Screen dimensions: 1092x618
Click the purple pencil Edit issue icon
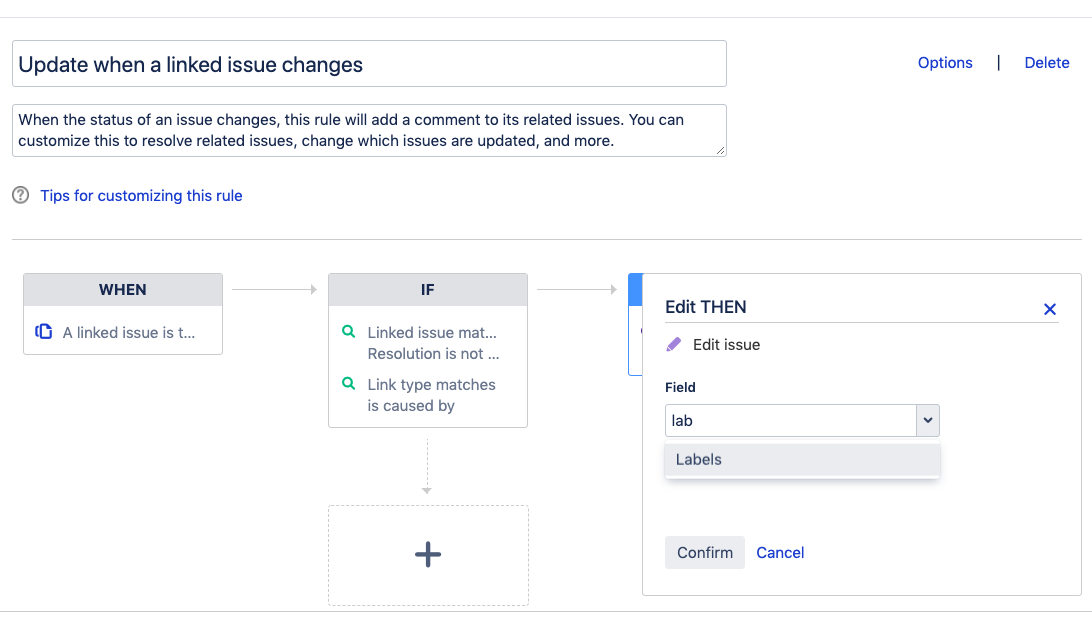coord(673,344)
